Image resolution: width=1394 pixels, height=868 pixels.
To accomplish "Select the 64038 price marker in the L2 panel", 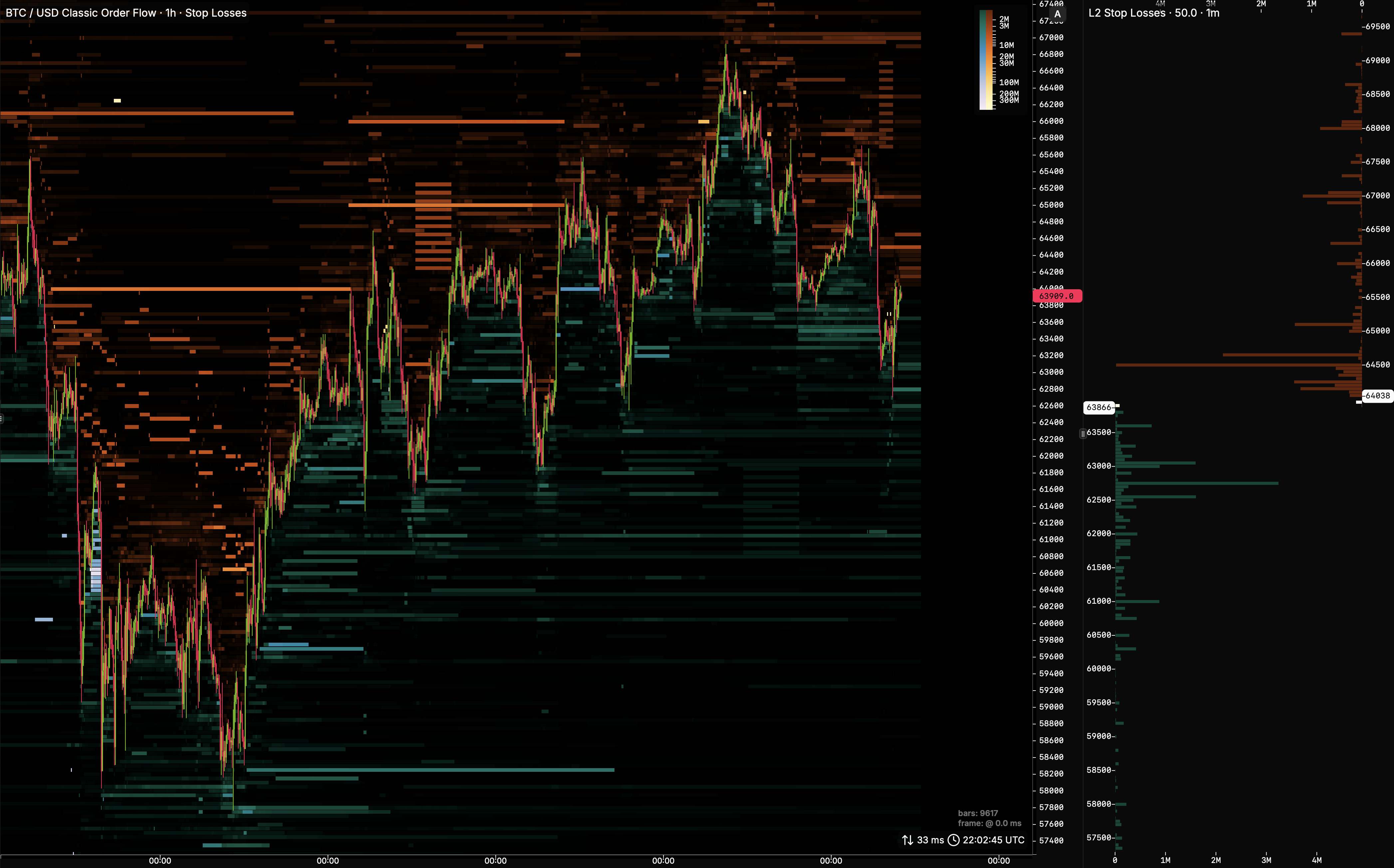I will [1377, 395].
